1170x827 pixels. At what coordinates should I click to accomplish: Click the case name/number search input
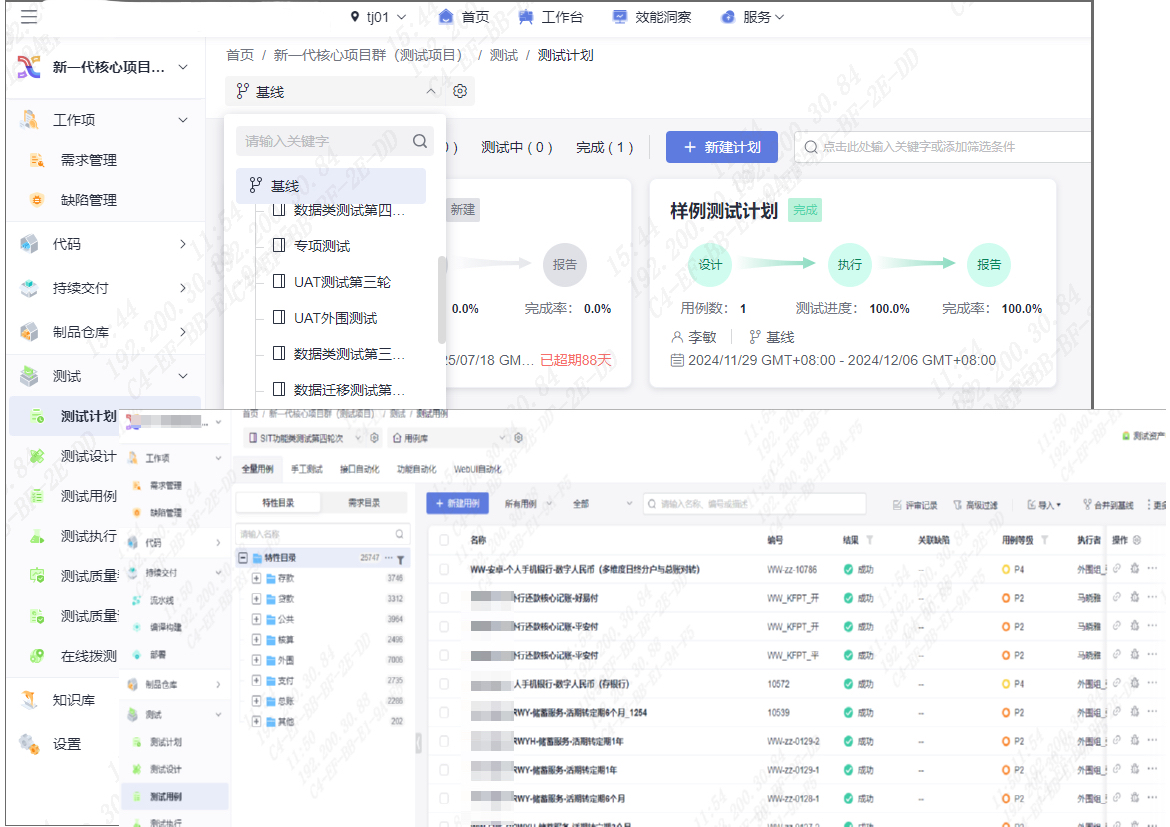coord(754,504)
